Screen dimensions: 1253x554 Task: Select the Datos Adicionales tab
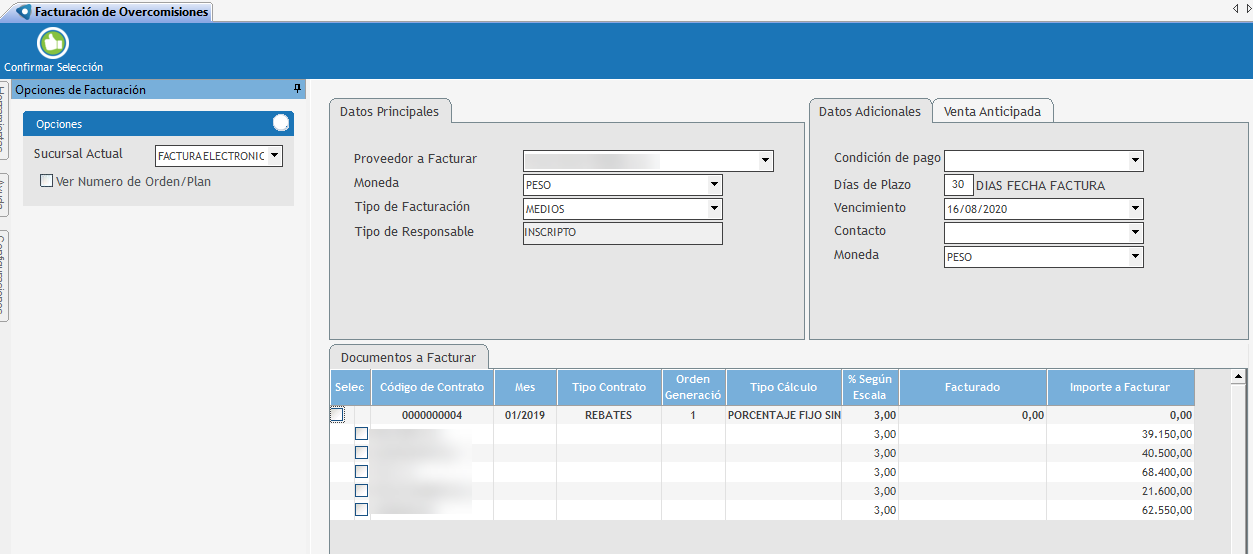click(x=869, y=111)
